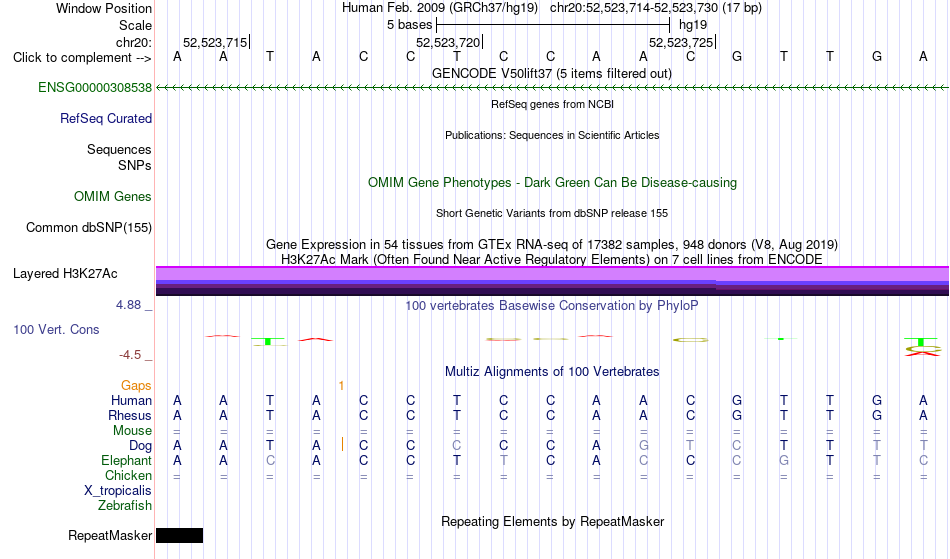The image size is (950, 559).
Task: Click the 52,523,720 ruler coordinate
Action: point(448,42)
